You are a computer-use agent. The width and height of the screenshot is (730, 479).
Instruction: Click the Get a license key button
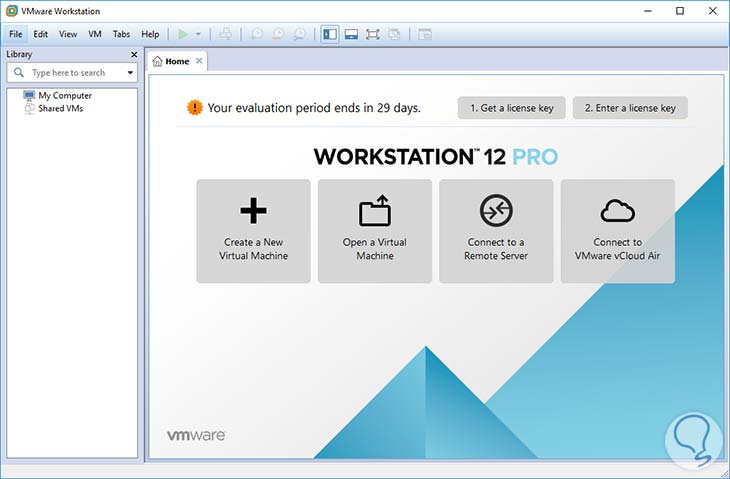tap(511, 108)
